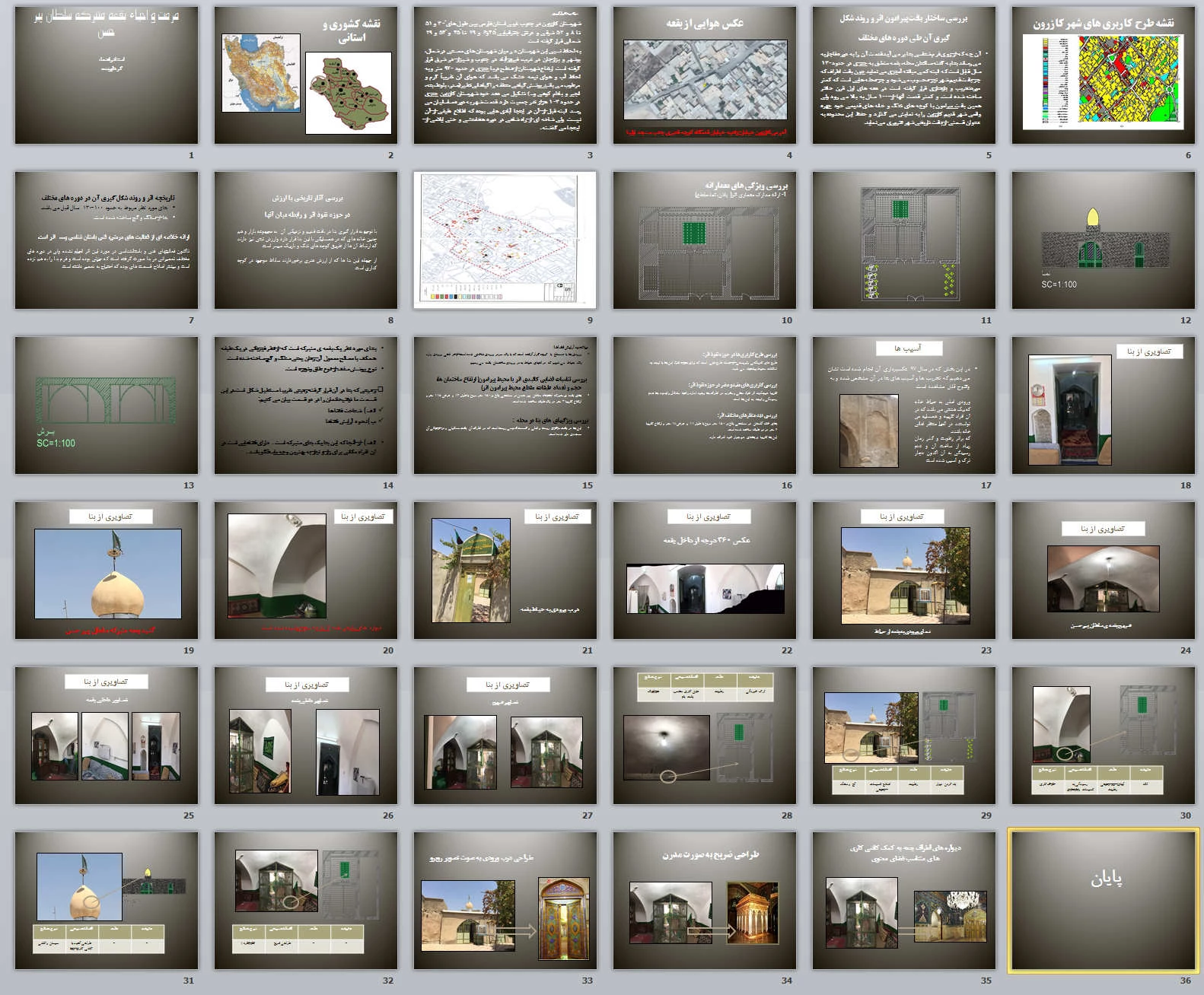Viewport: 1204px width, 995px height.
Task: Click slide 13 green arches section drawing
Action: pos(107,405)
